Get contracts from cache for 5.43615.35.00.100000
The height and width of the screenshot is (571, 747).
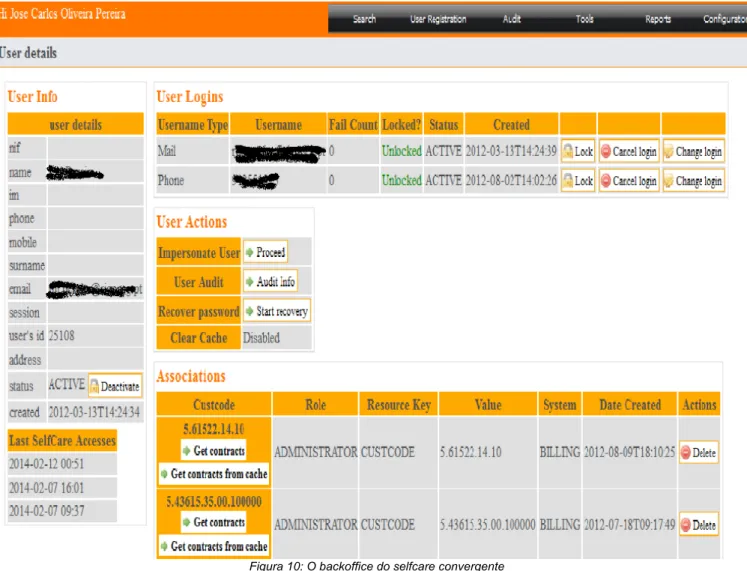pyautogui.click(x=213, y=546)
